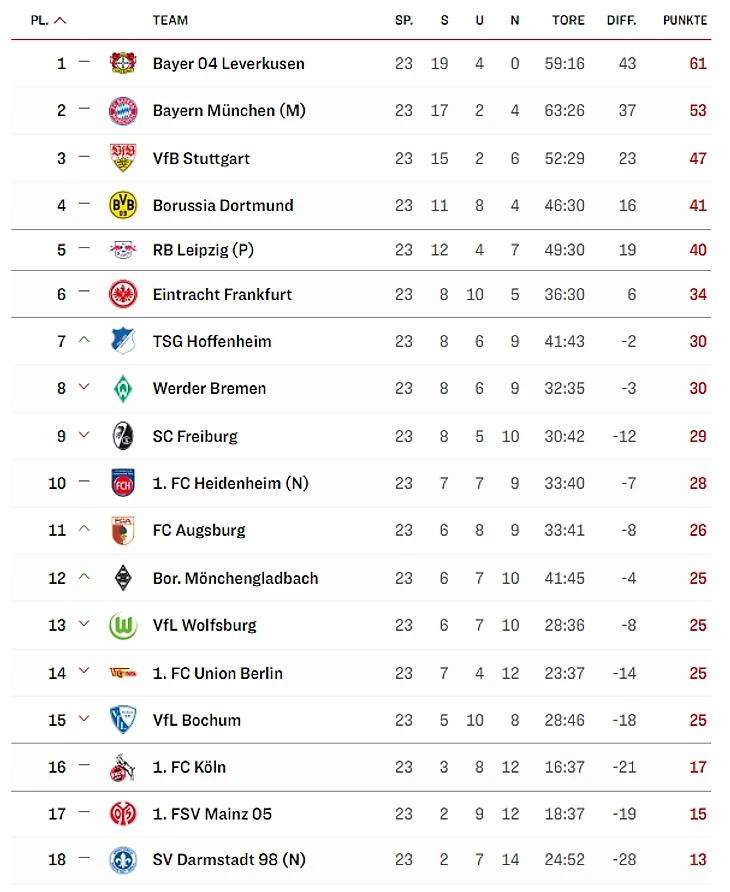Click the Bayer 04 Leverkusen club crest

tap(123, 63)
